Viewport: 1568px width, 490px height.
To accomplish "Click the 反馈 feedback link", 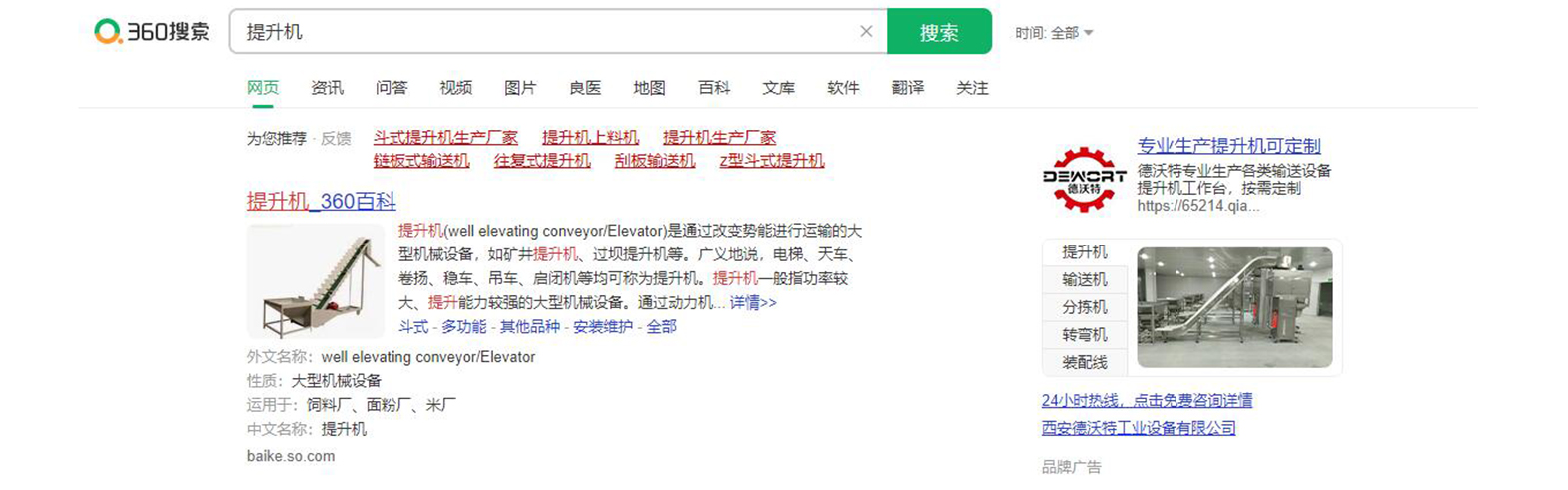I will click(336, 139).
